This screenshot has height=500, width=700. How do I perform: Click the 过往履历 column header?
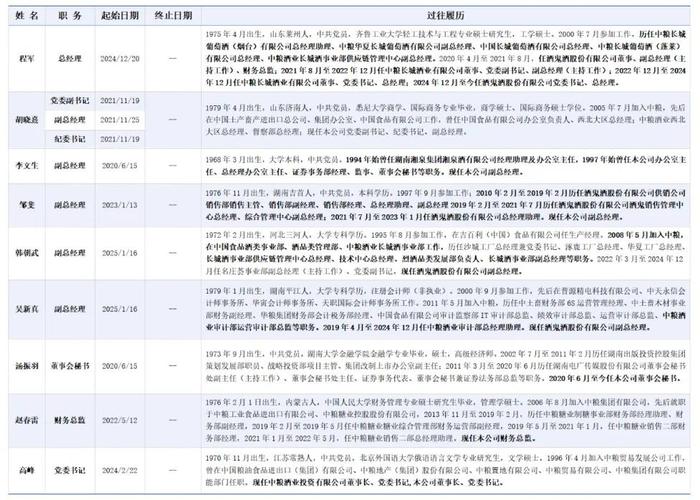445,16
